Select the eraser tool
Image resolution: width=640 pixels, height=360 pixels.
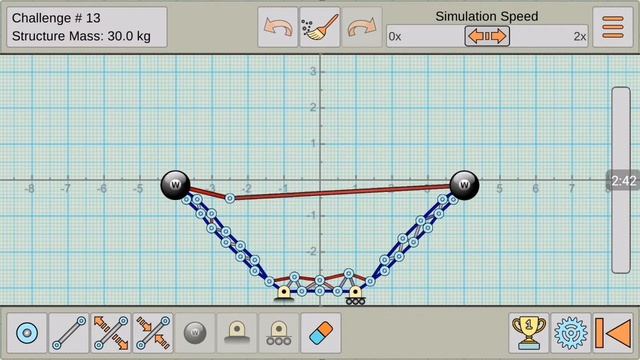pyautogui.click(x=321, y=333)
